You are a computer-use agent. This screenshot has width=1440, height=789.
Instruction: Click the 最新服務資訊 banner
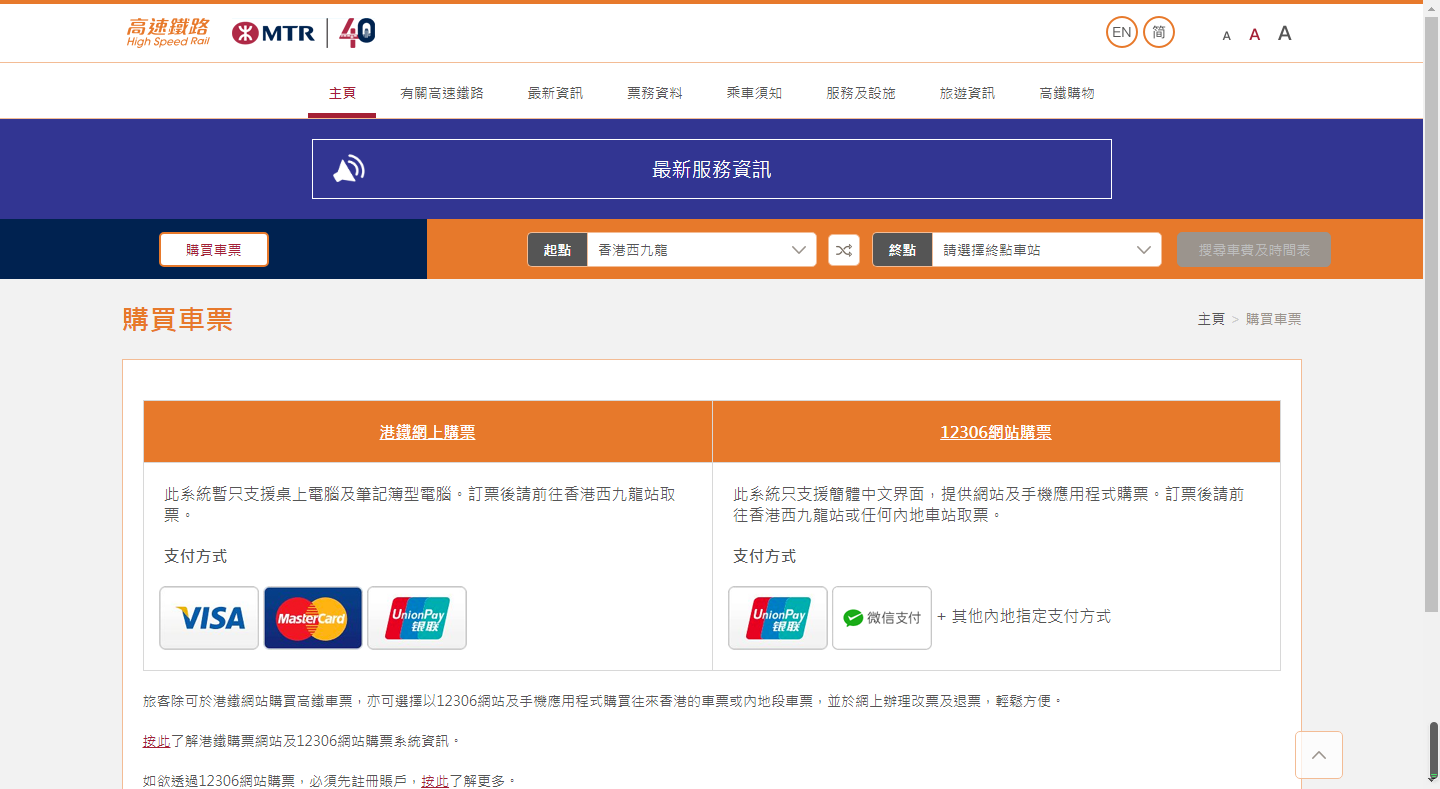click(x=711, y=170)
